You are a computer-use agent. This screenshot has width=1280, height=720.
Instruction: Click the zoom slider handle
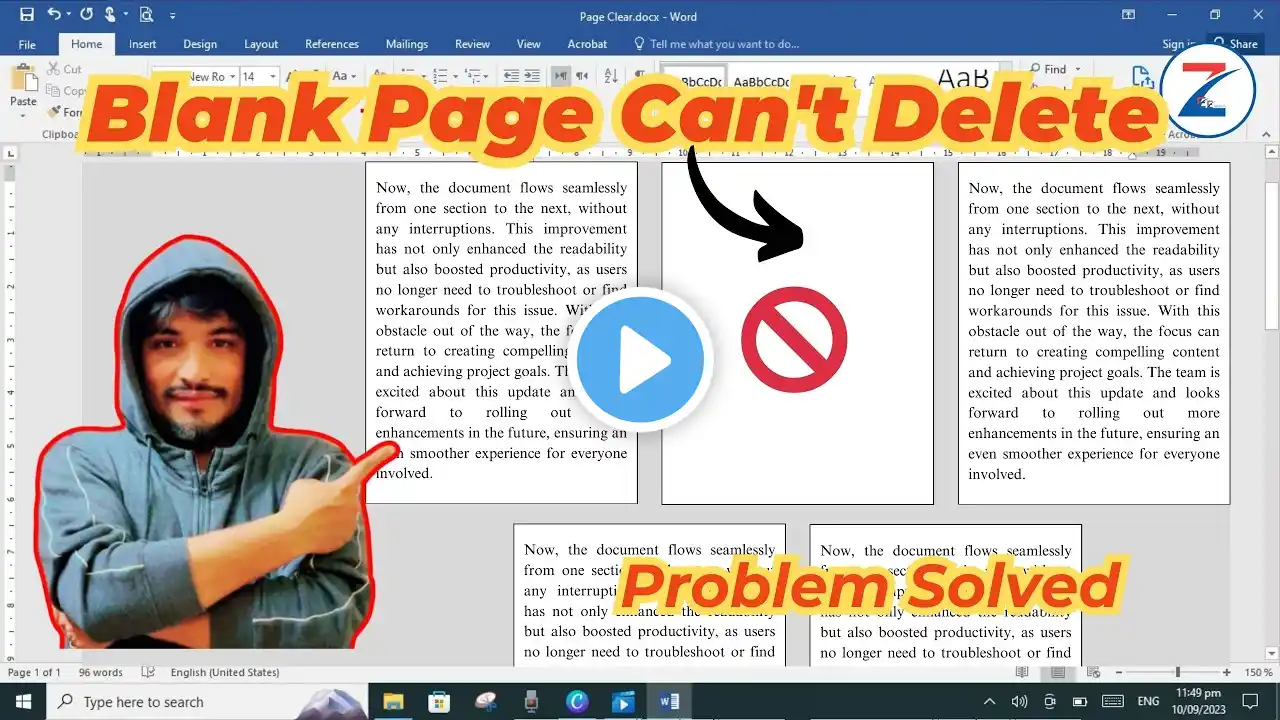point(1177,673)
